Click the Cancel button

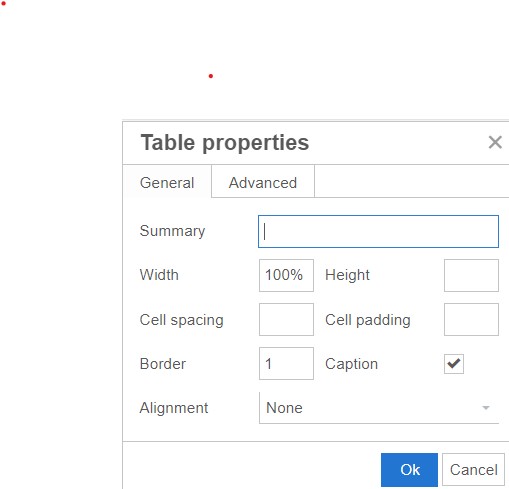tap(473, 470)
